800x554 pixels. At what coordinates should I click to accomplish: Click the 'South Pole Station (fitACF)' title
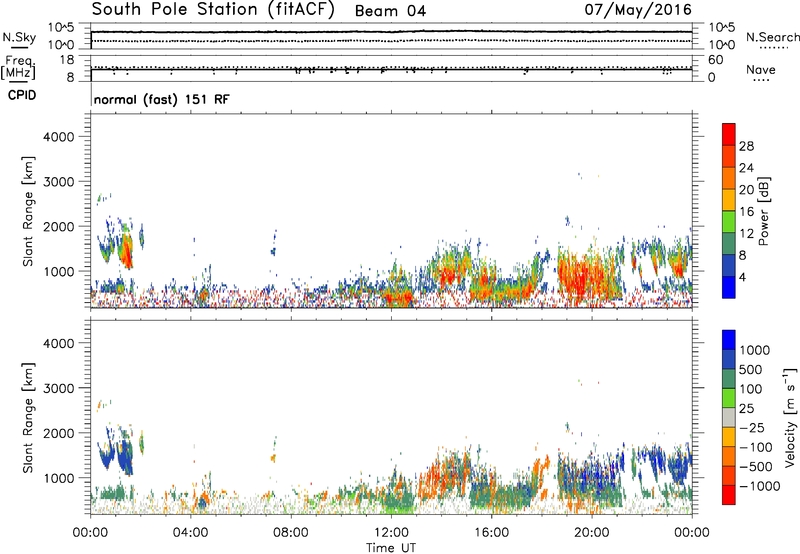pyautogui.click(x=213, y=10)
